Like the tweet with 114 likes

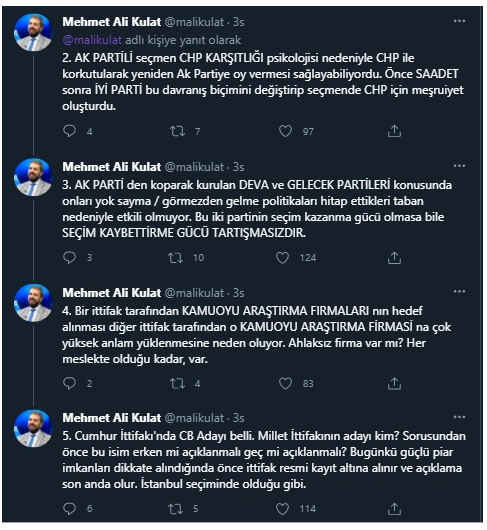pos(283,509)
